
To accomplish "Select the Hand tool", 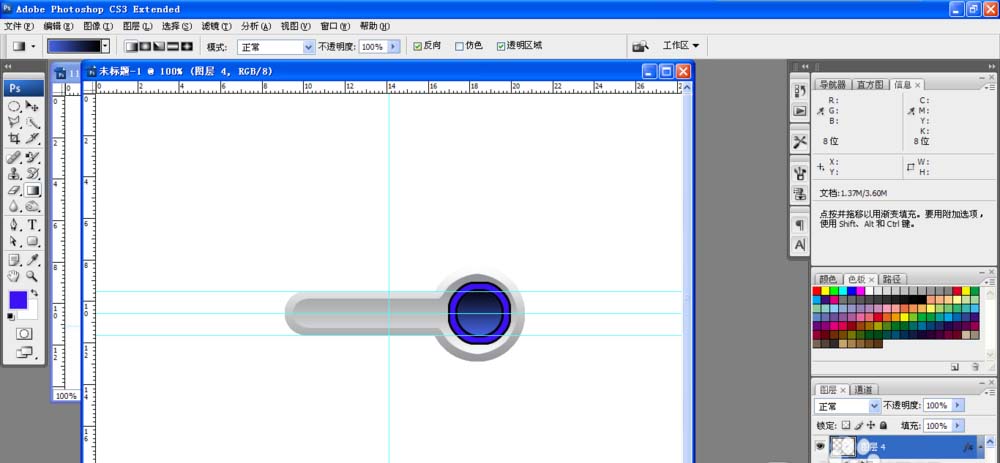I will 15,275.
